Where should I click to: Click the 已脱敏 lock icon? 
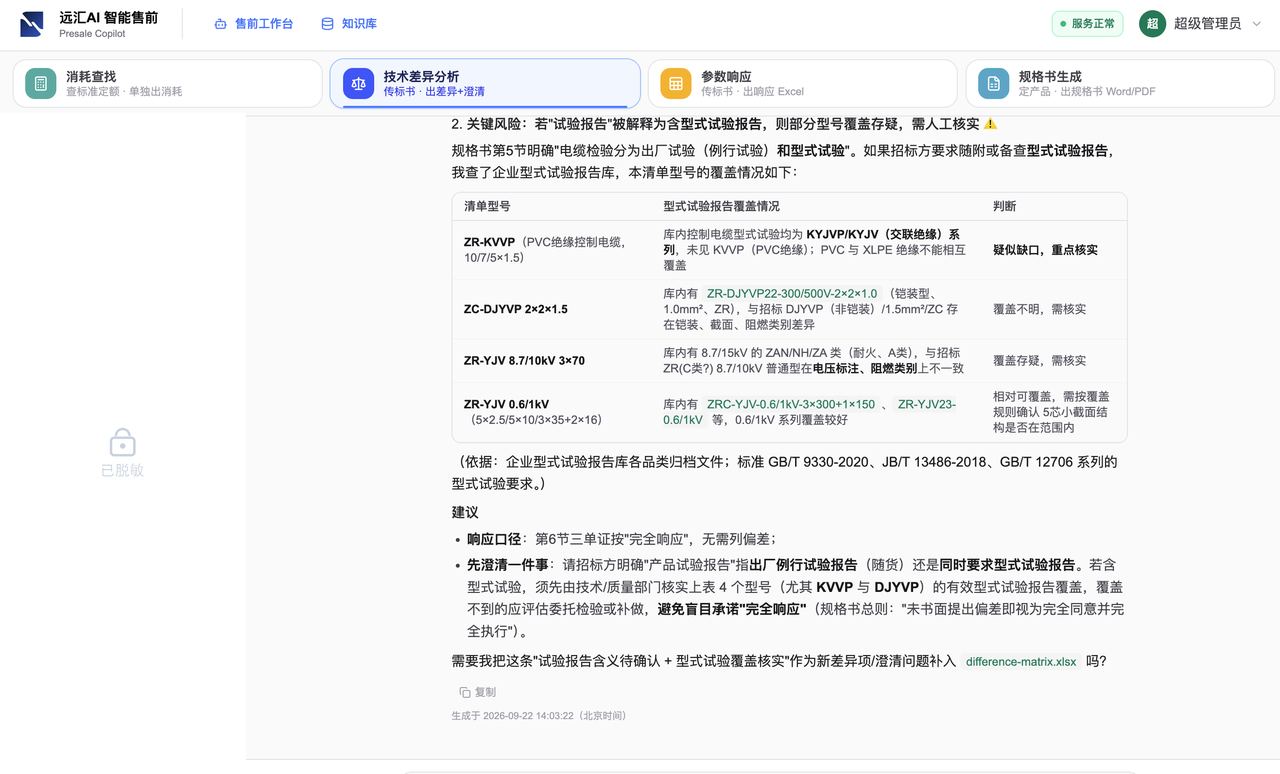pos(123,443)
